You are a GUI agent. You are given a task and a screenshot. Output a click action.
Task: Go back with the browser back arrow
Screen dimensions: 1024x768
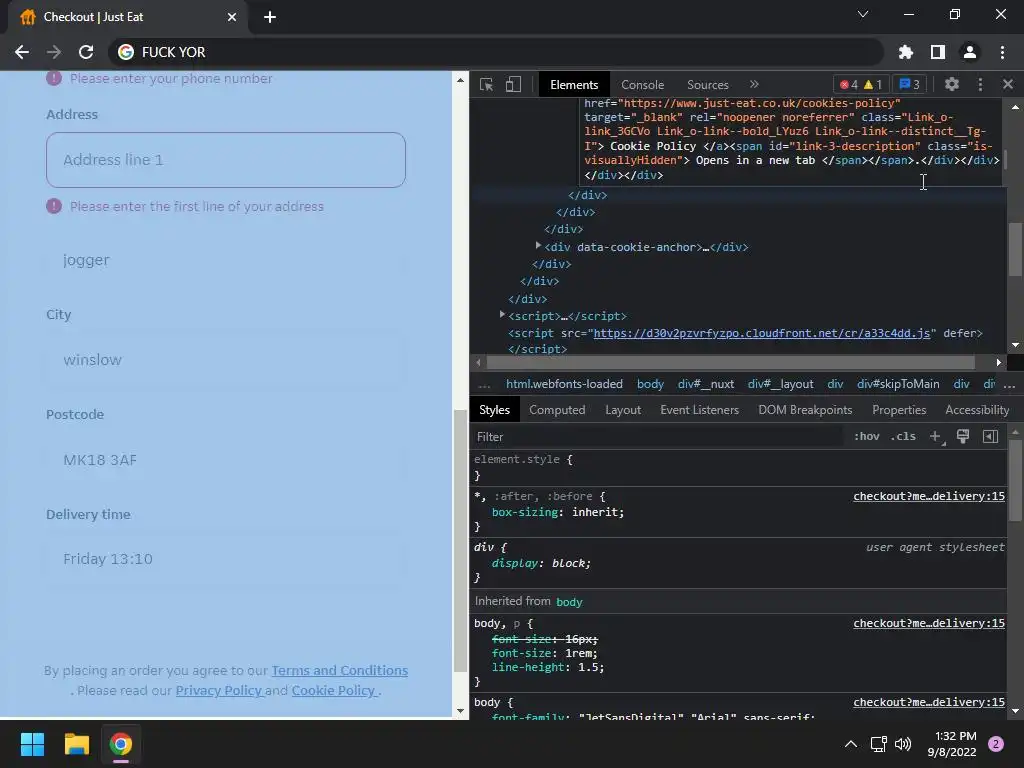22,52
